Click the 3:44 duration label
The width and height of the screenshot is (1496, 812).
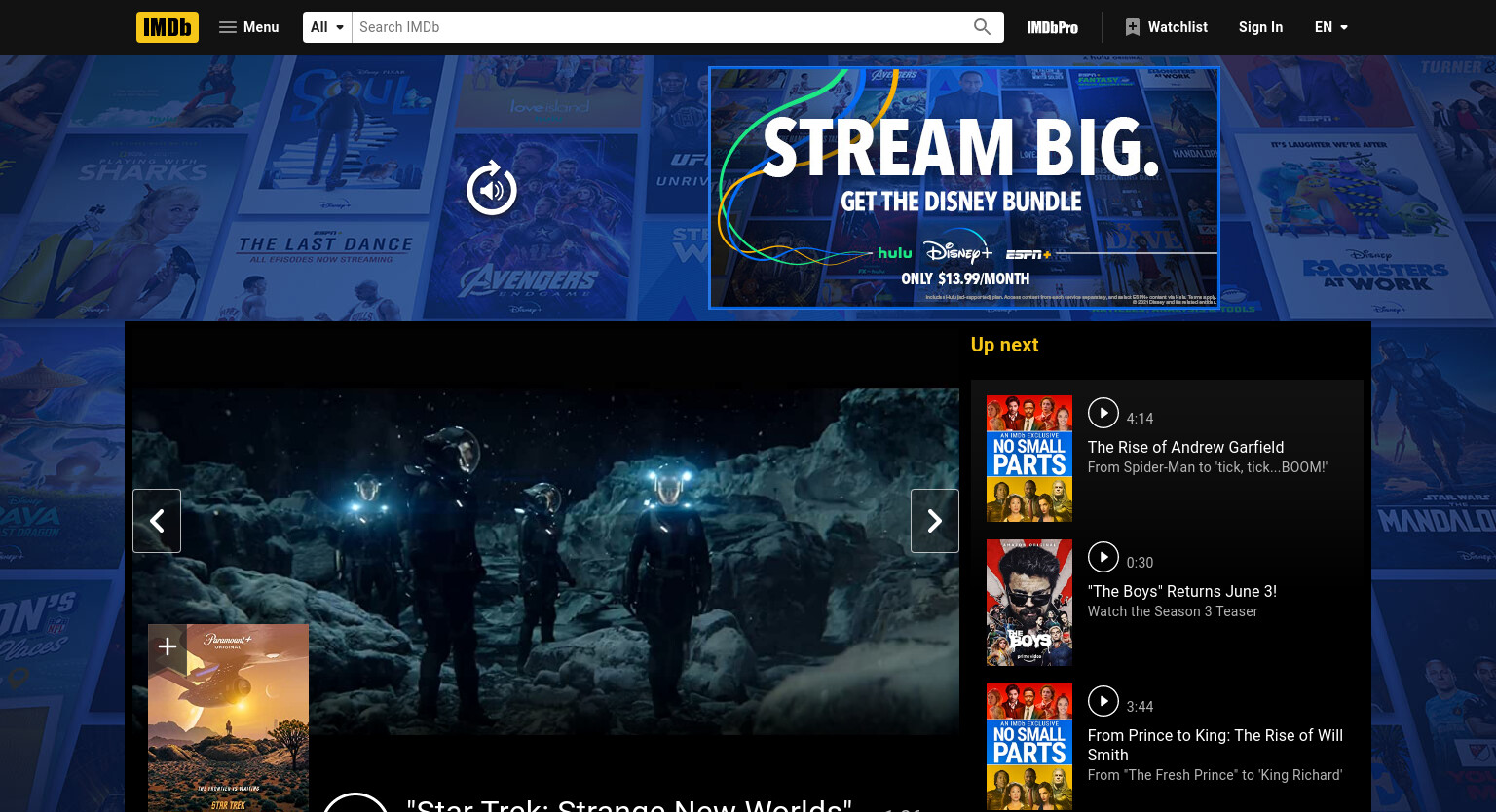[1140, 707]
